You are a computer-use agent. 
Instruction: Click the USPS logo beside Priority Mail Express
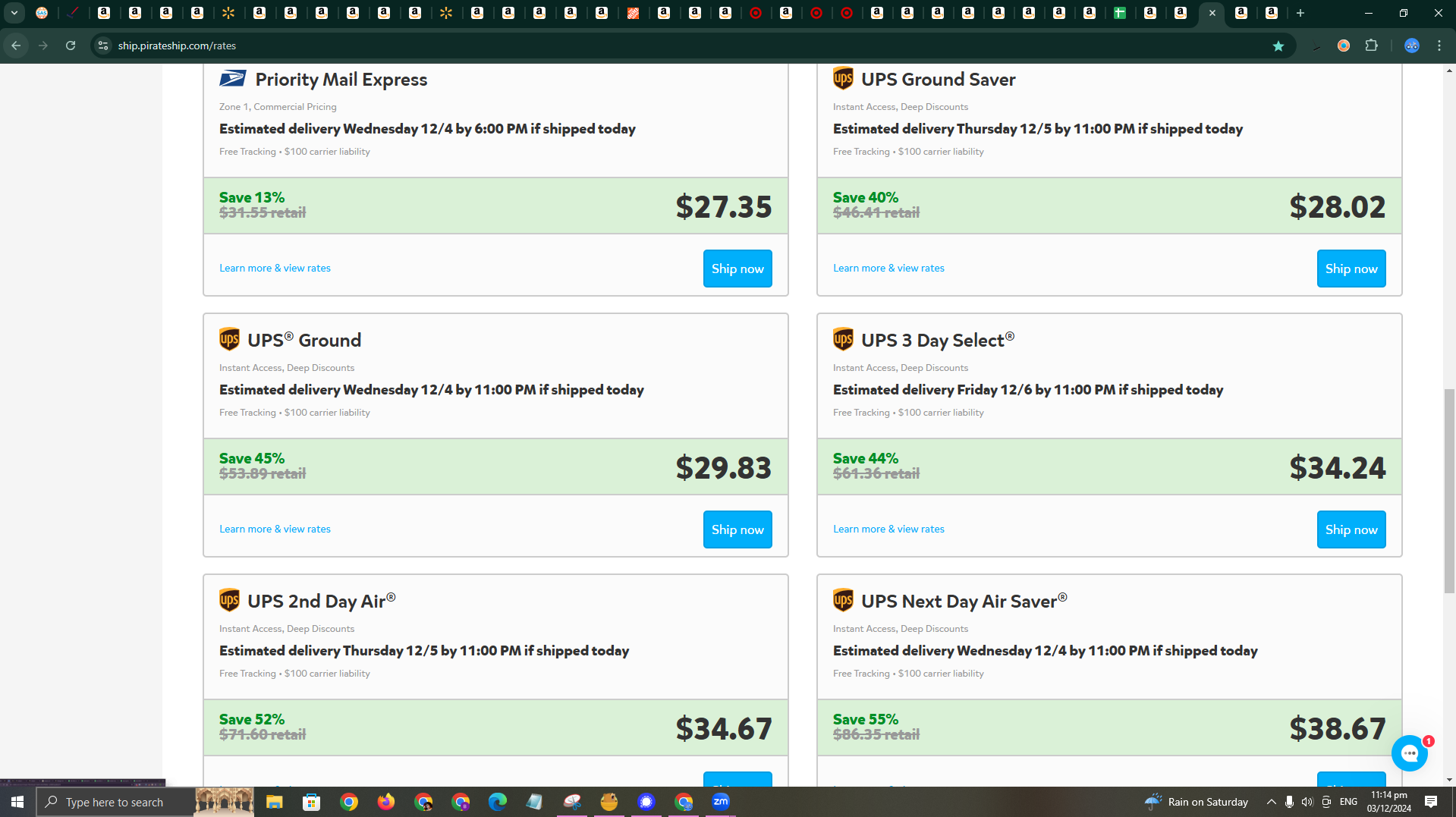[x=232, y=78]
